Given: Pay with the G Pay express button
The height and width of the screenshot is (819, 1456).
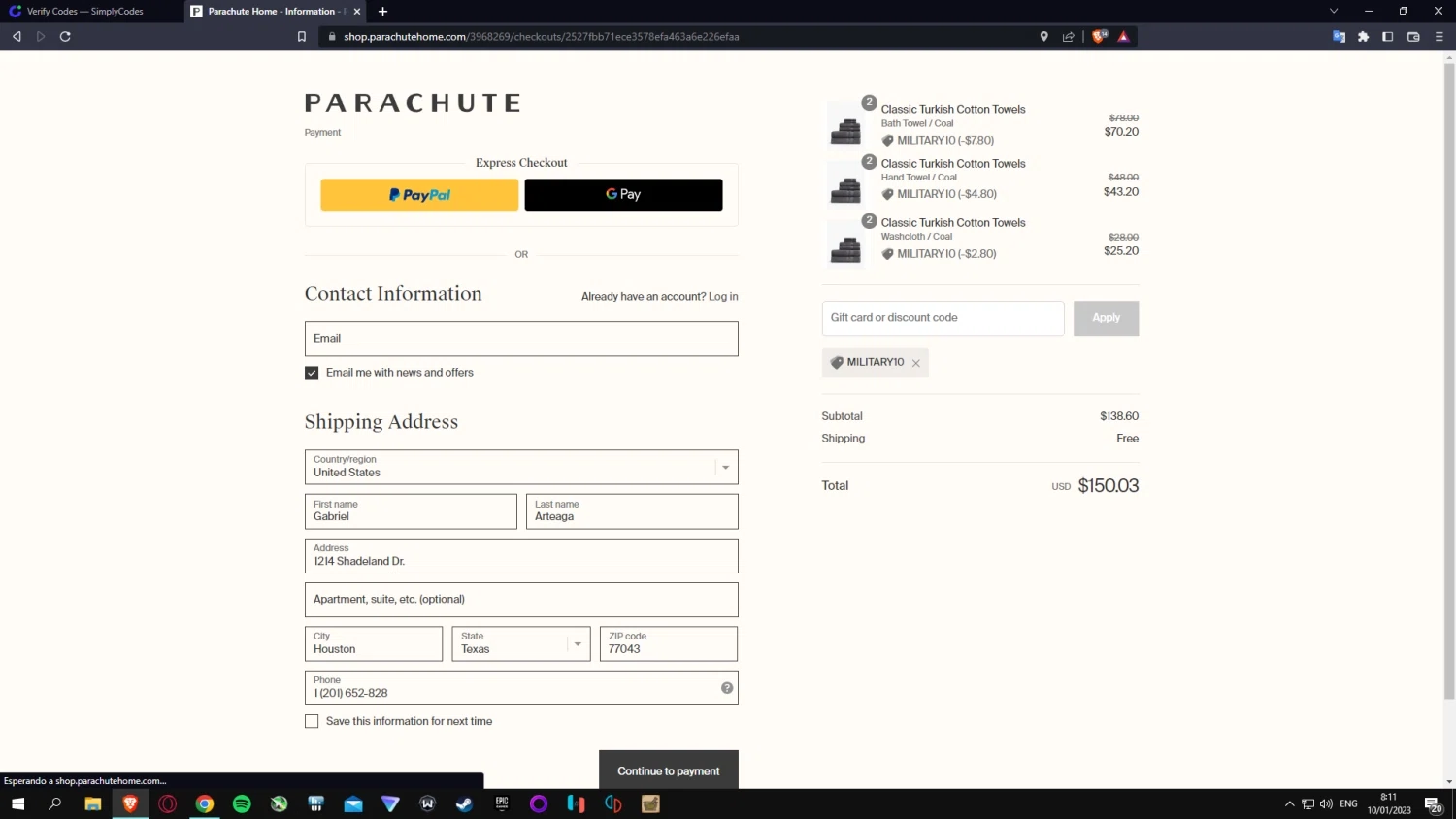Looking at the screenshot, I should click(x=623, y=195).
